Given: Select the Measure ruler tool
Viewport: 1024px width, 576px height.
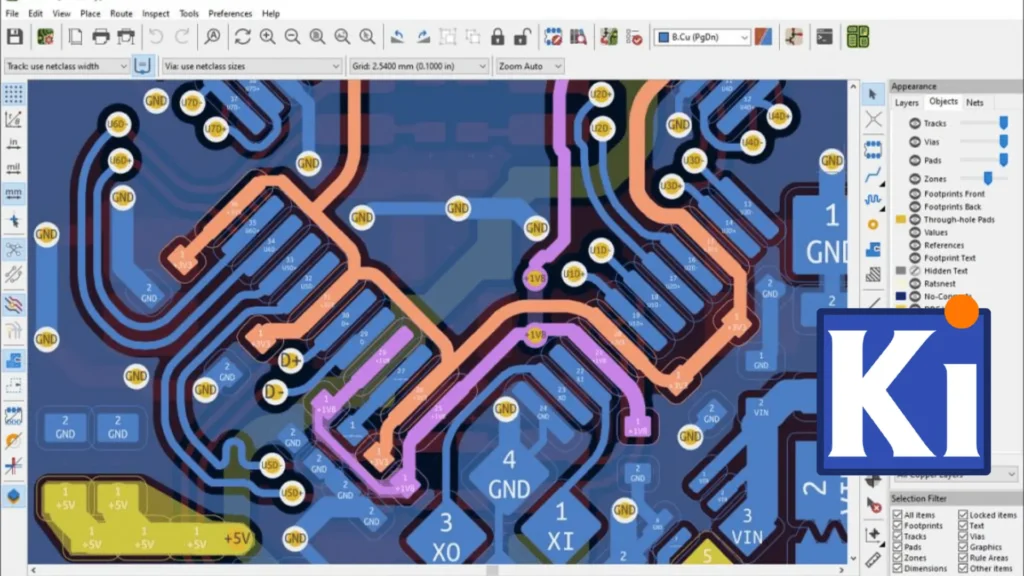Looking at the screenshot, I should (x=873, y=559).
